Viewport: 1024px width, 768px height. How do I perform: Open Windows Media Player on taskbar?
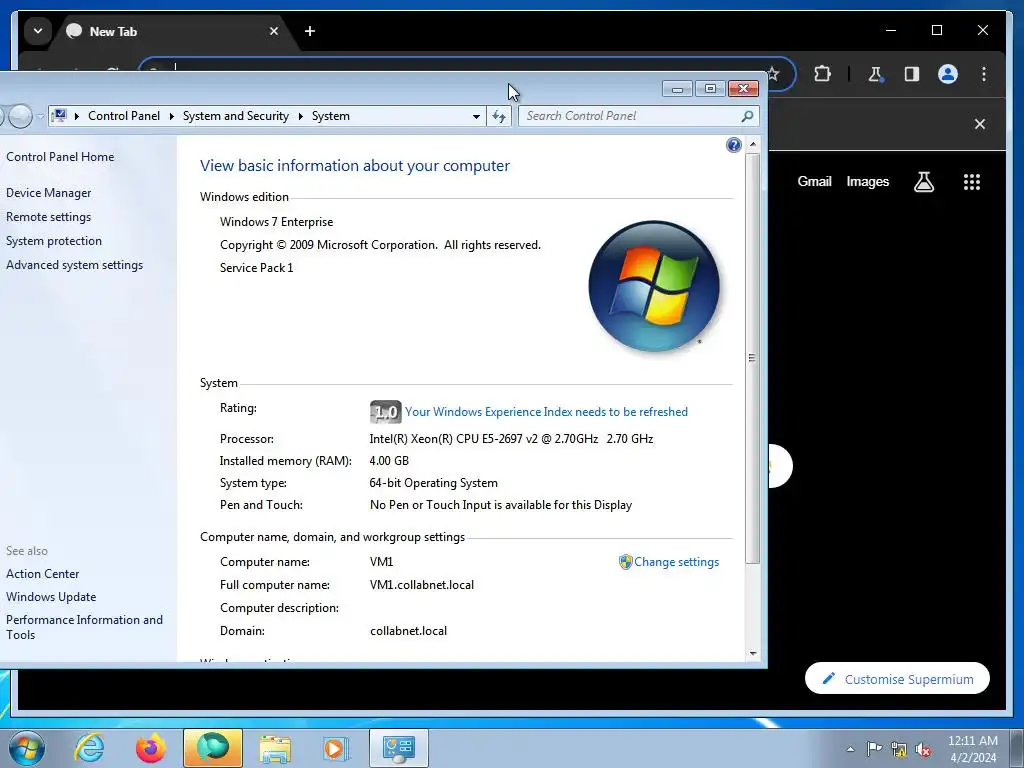pyautogui.click(x=336, y=748)
